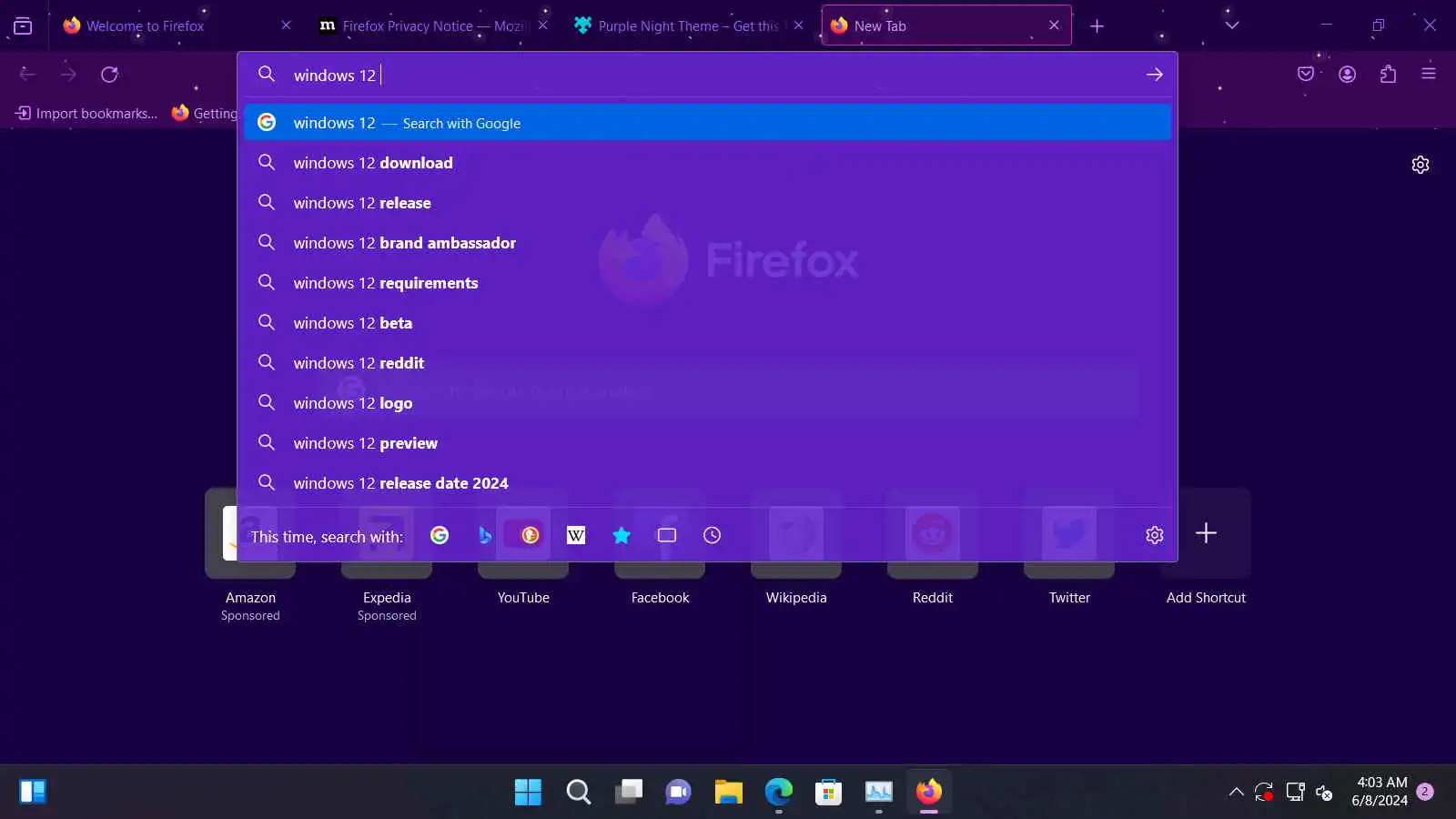Search this time with Bing
The height and width of the screenshot is (819, 1456).
[485, 535]
